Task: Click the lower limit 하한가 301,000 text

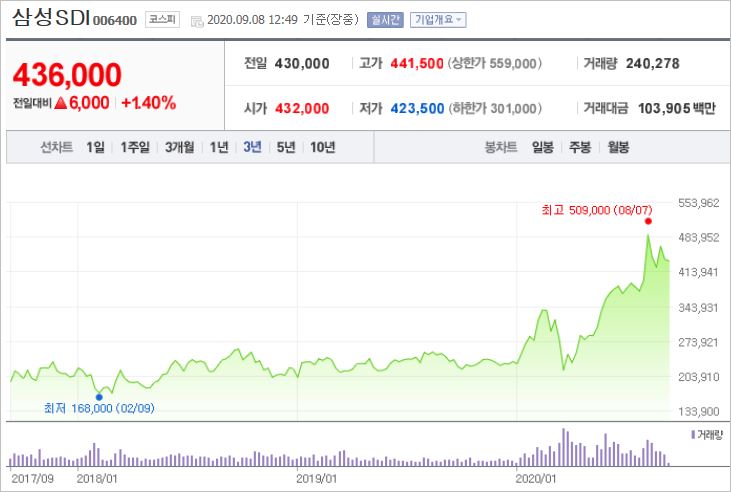Action: [x=495, y=109]
